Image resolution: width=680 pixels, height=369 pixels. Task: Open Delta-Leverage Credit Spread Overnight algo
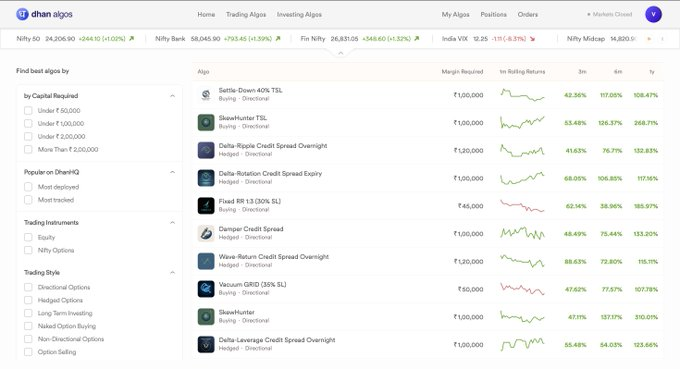(x=277, y=340)
